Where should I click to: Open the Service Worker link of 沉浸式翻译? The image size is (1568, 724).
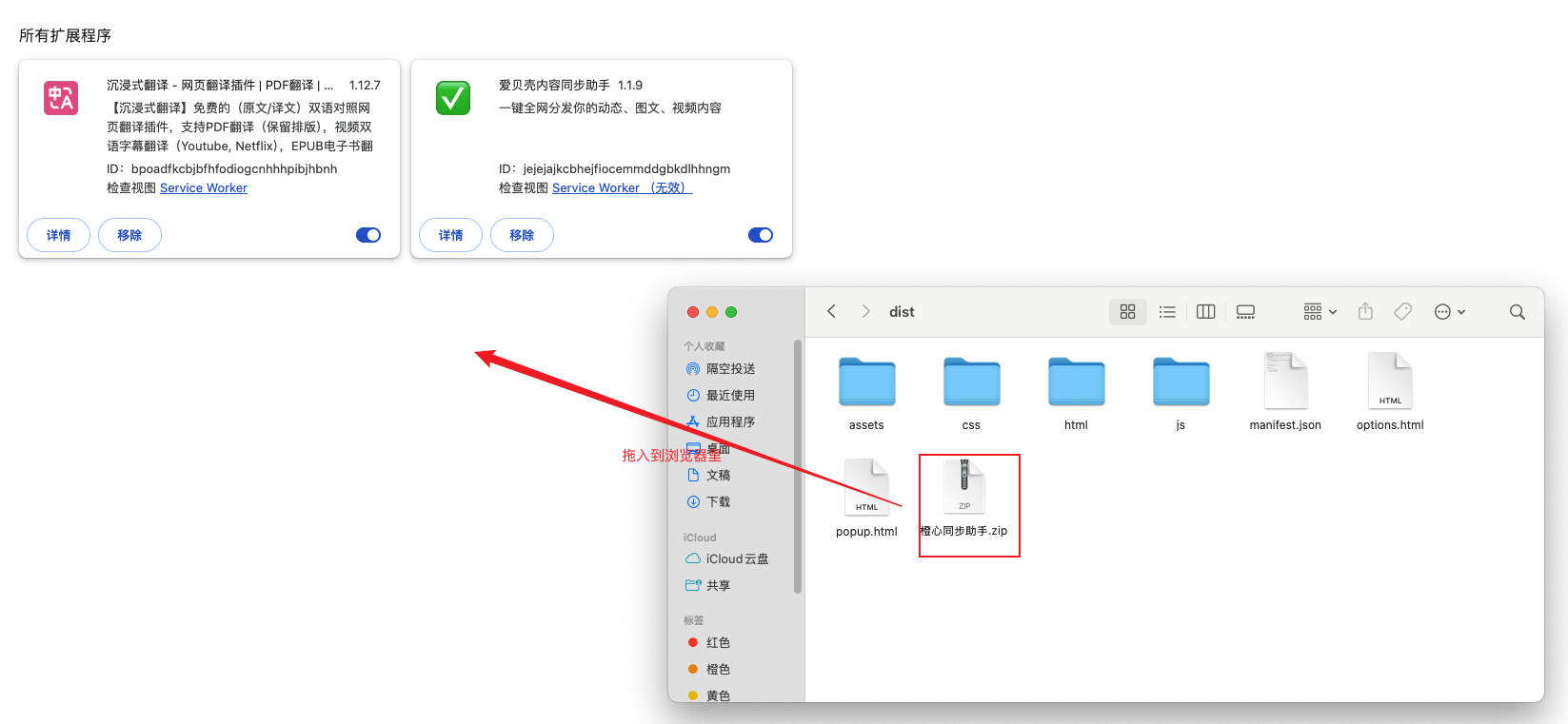[204, 188]
